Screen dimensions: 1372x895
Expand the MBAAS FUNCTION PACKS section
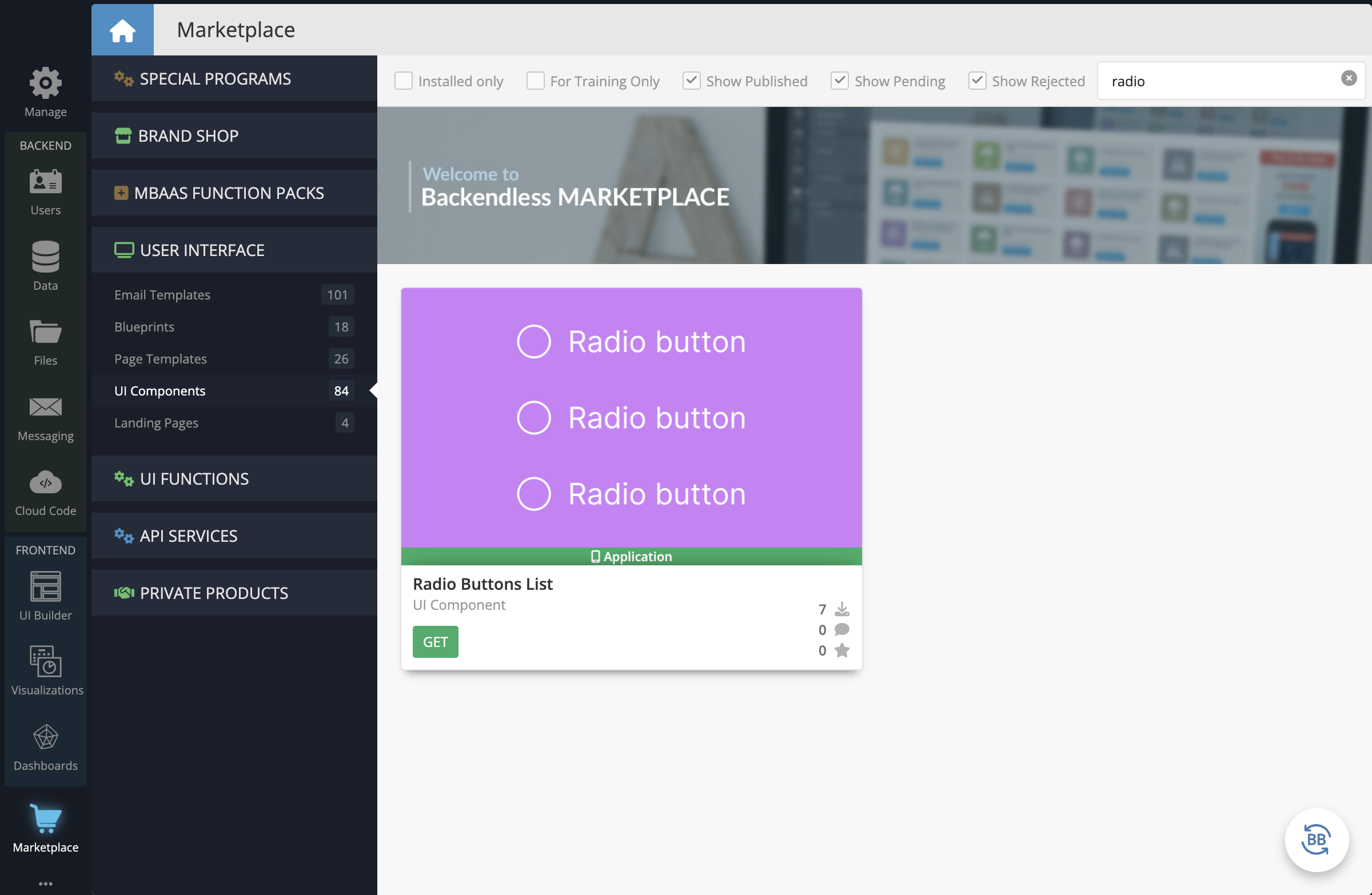coord(234,193)
